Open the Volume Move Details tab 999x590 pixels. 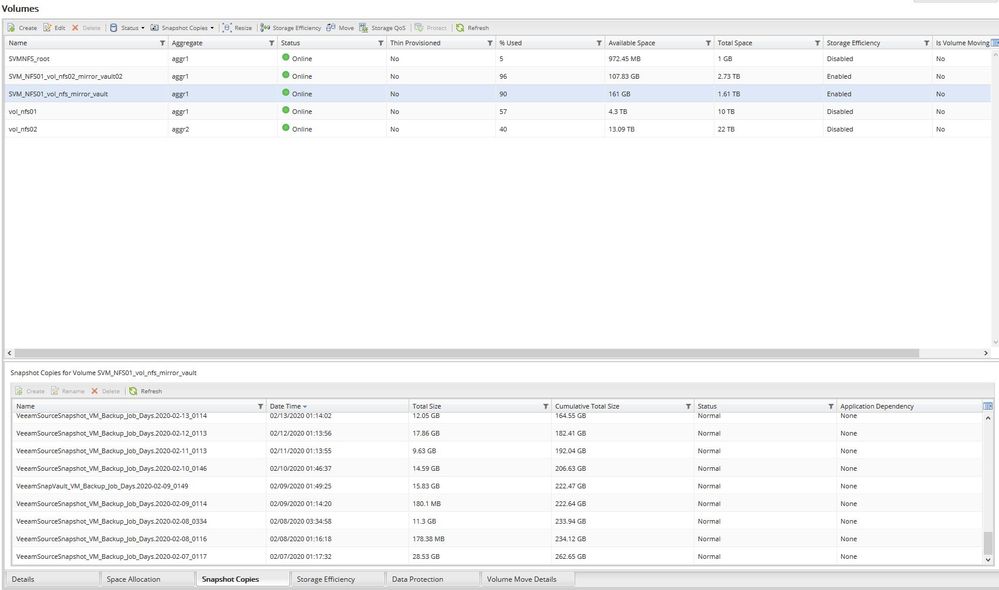(527, 579)
